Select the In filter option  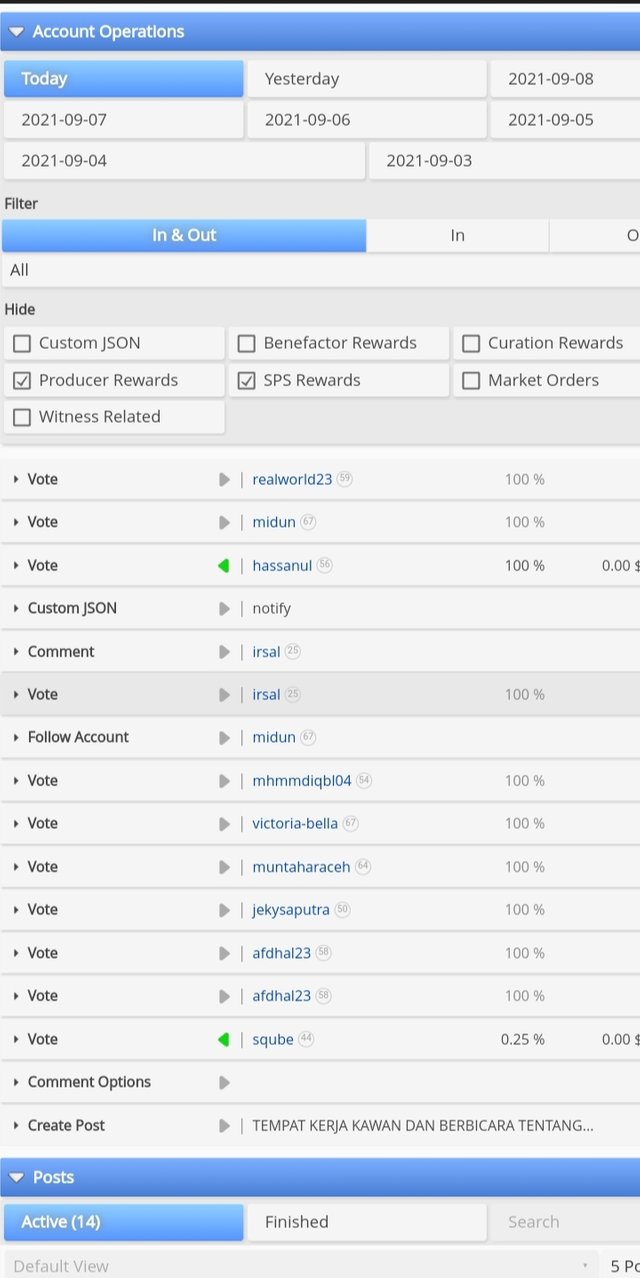pos(457,236)
